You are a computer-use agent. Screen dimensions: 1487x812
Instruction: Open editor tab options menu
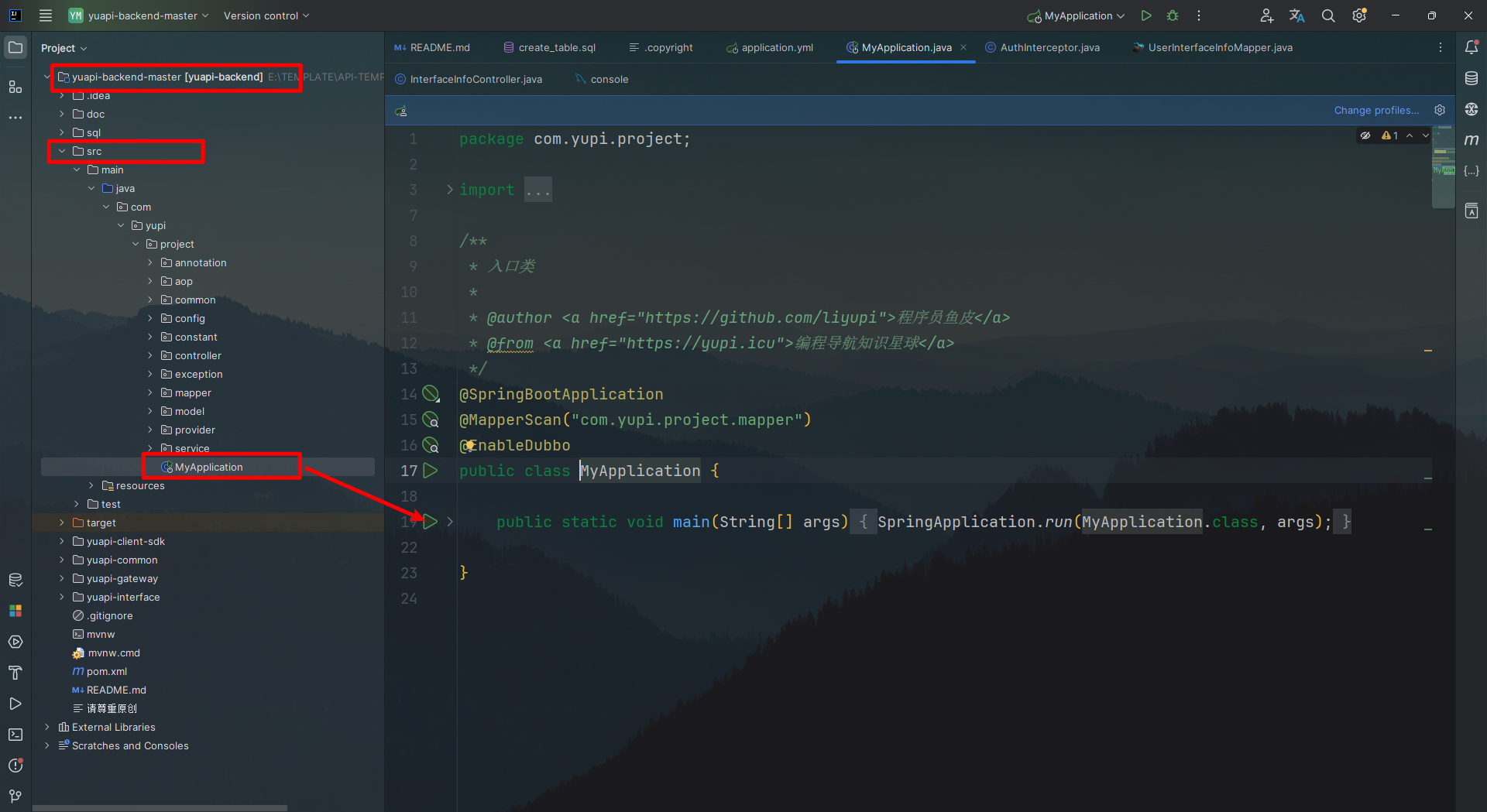[x=1441, y=47]
